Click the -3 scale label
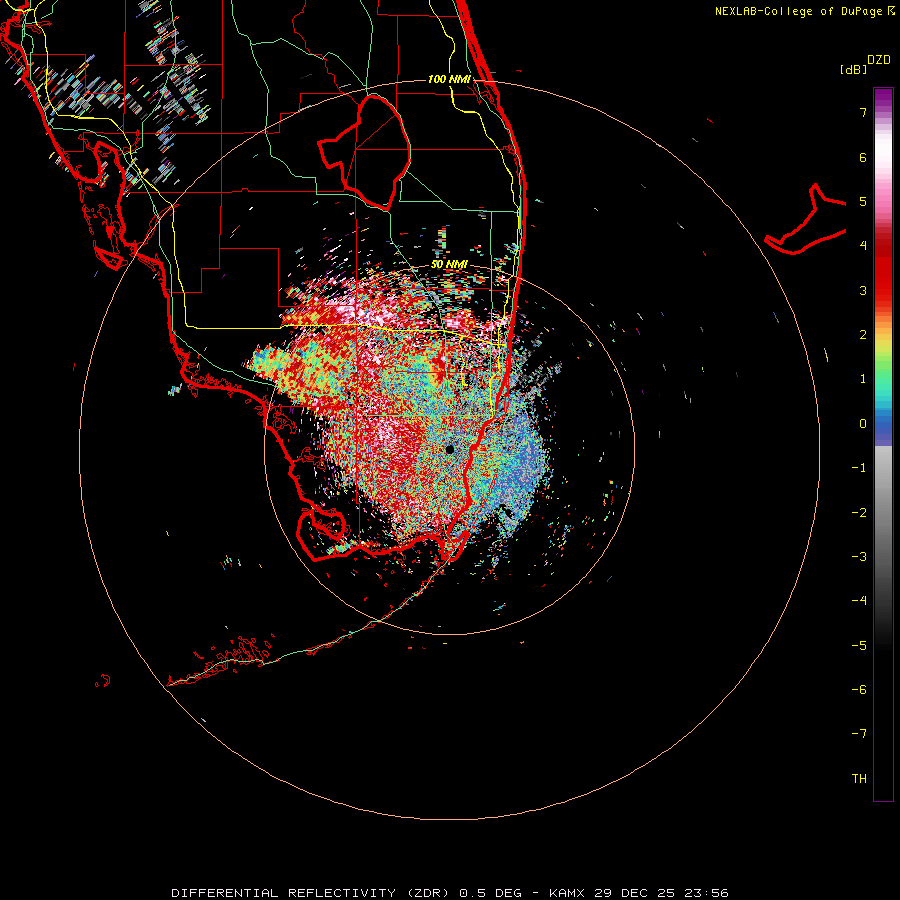Screen dimensions: 900x900 click(x=859, y=557)
